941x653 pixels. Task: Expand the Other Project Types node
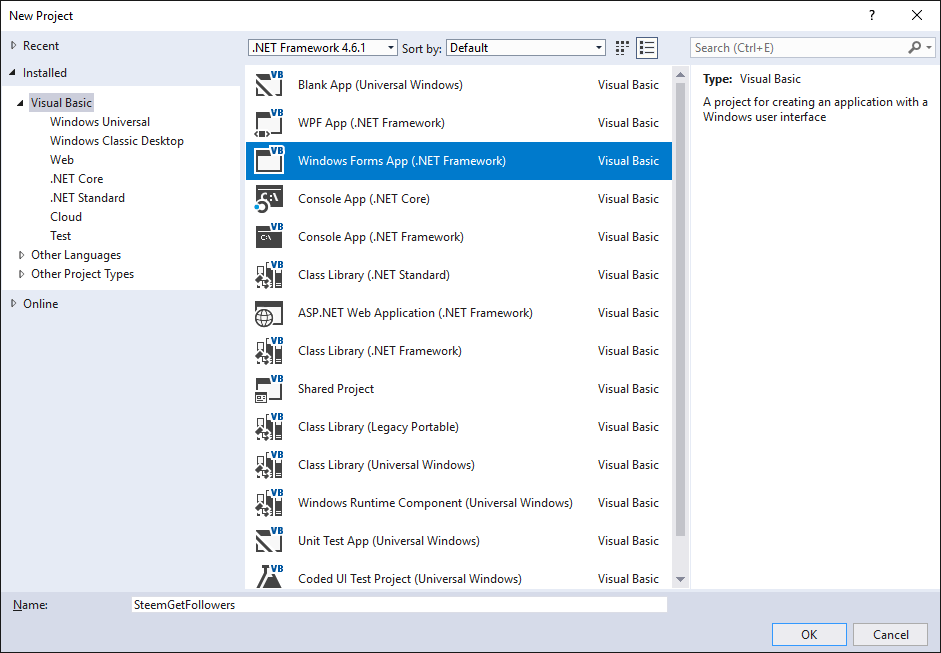point(22,274)
